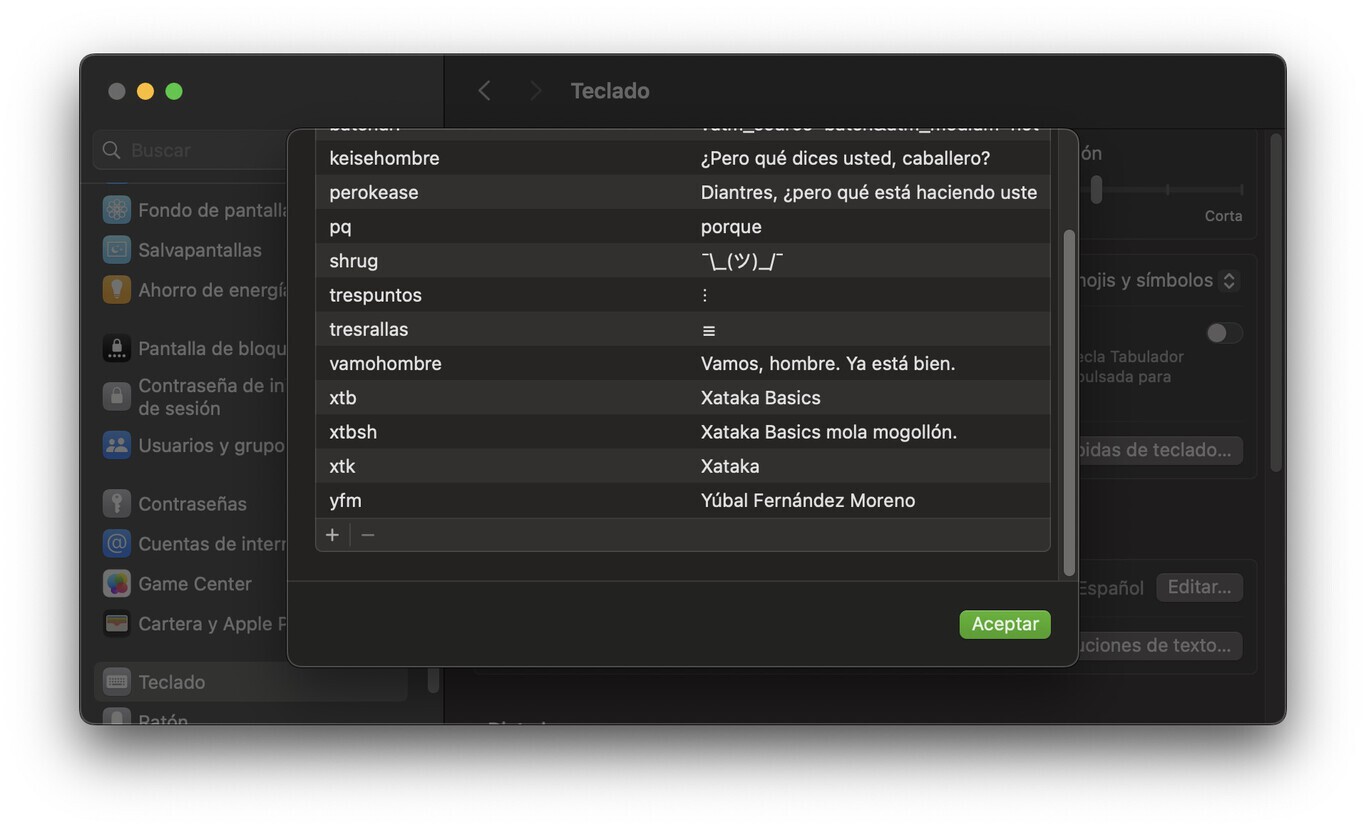Select the Teclado keyboard icon in sidebar

click(117, 681)
